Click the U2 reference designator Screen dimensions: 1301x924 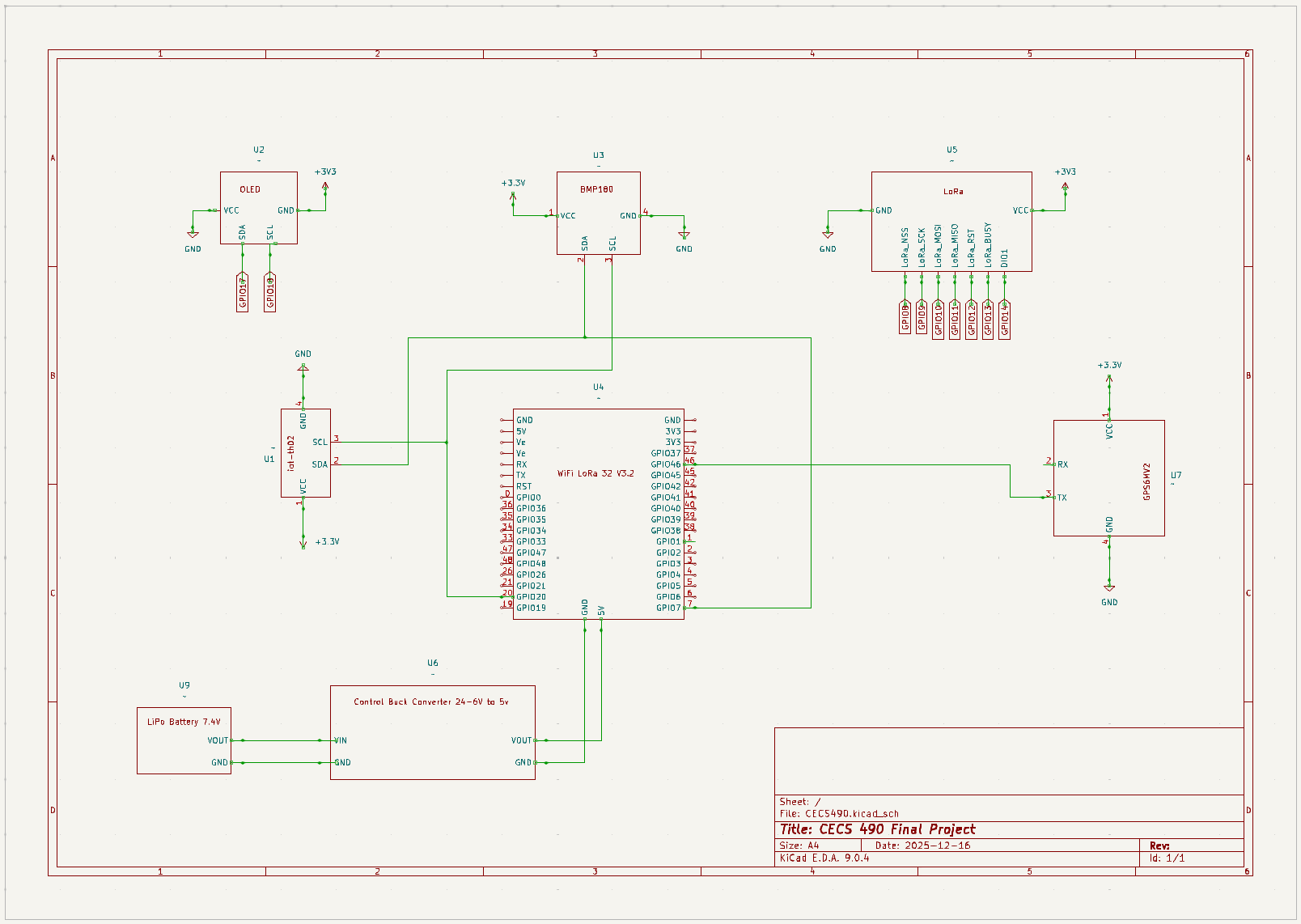(x=259, y=150)
